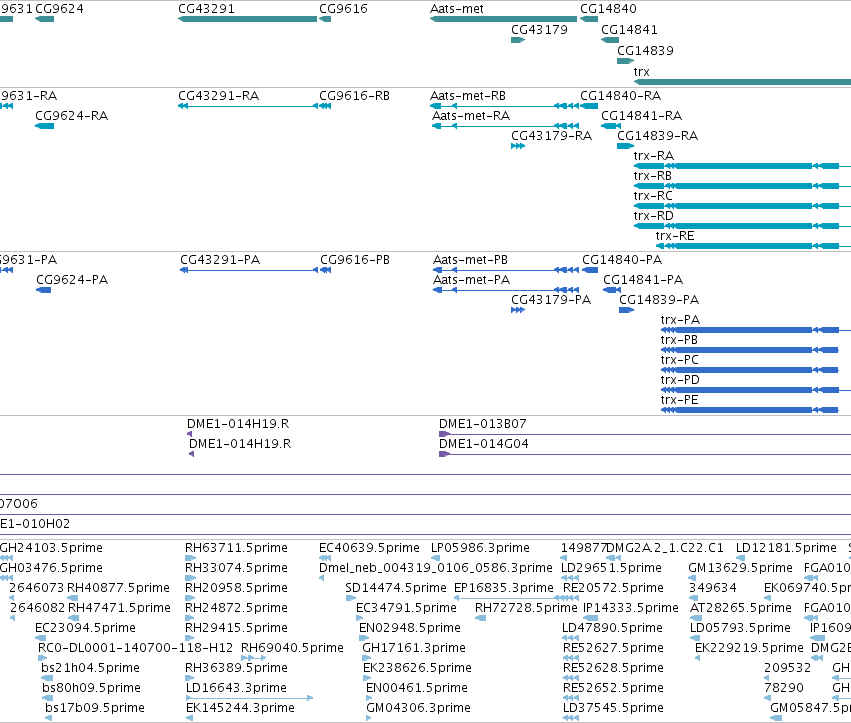Screen dimensions: 851x723
Task: Click EST EK238626.5prime label
Action: tap(417, 668)
